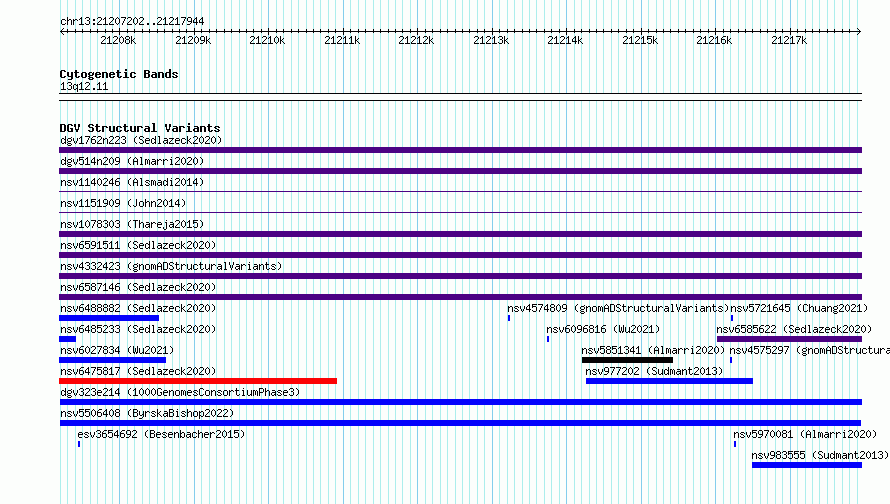Select nsv983555 (Sudmant2013) label
The height and width of the screenshot is (504, 890).
[820, 455]
